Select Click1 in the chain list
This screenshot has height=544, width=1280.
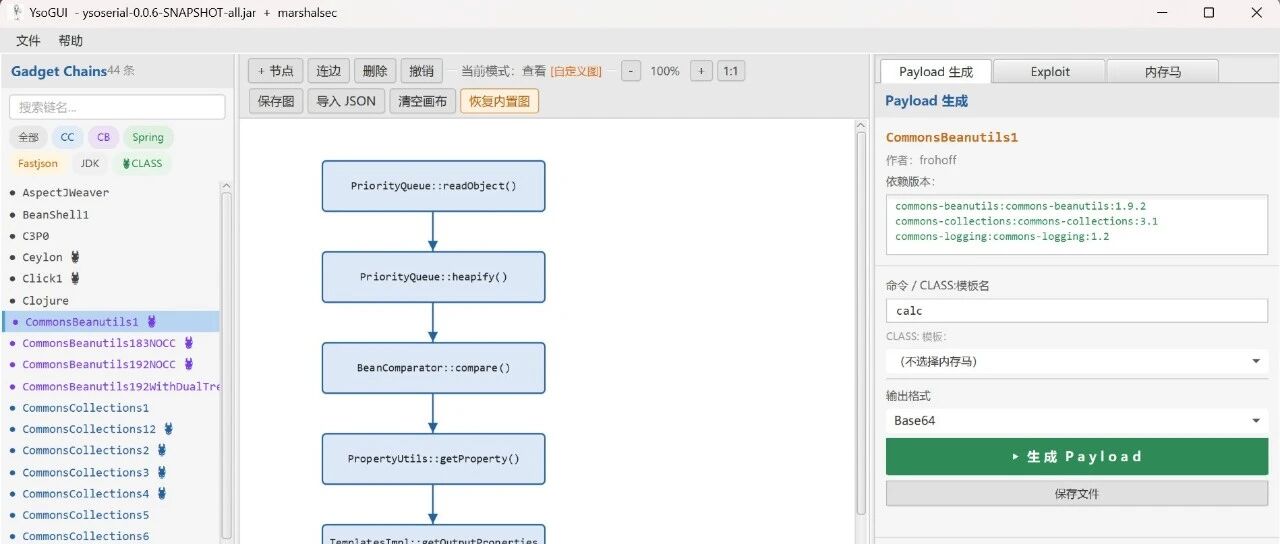(111, 279)
